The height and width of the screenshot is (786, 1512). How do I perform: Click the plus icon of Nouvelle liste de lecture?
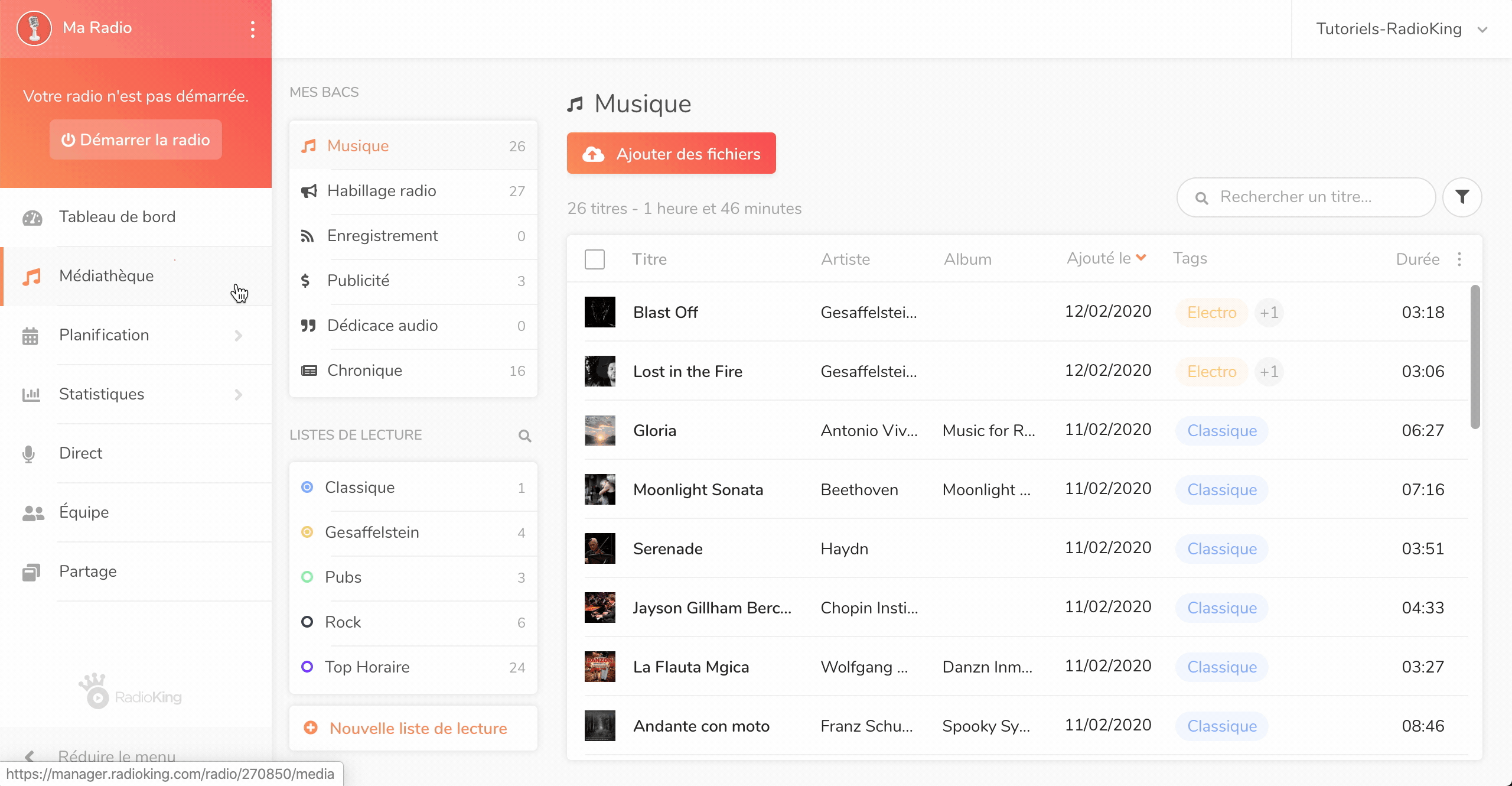[311, 727]
